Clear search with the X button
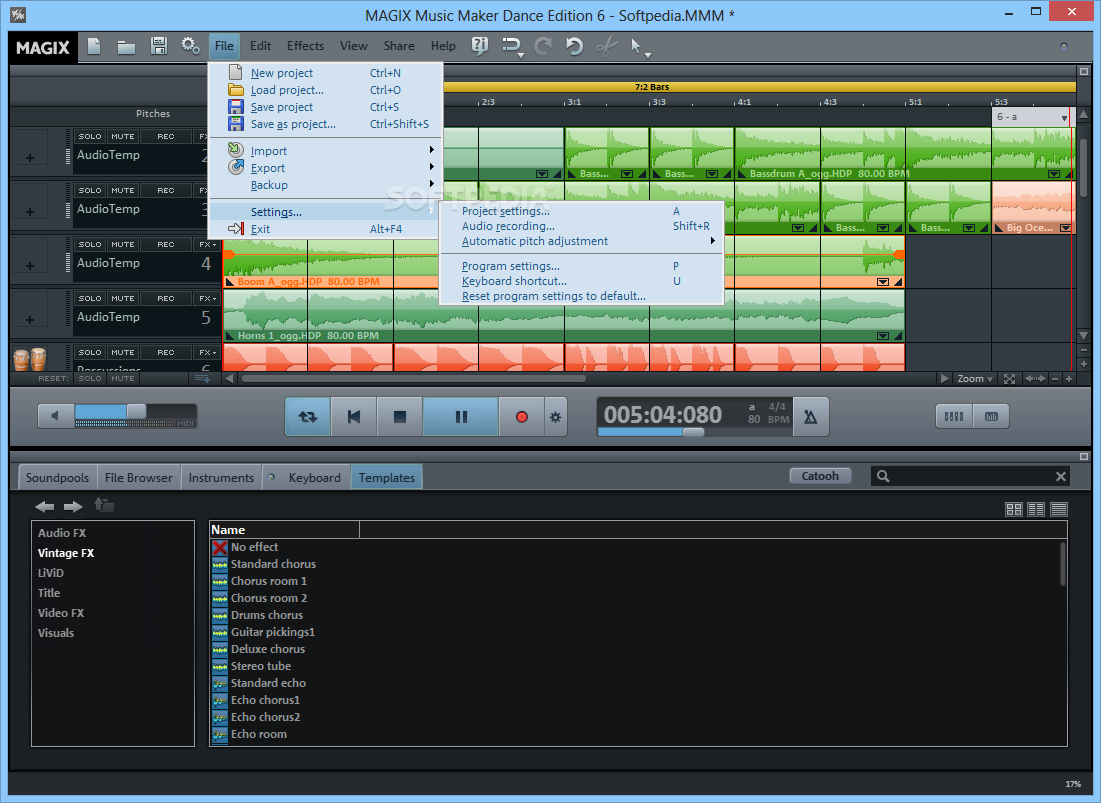The height and width of the screenshot is (803, 1101). tap(1061, 477)
